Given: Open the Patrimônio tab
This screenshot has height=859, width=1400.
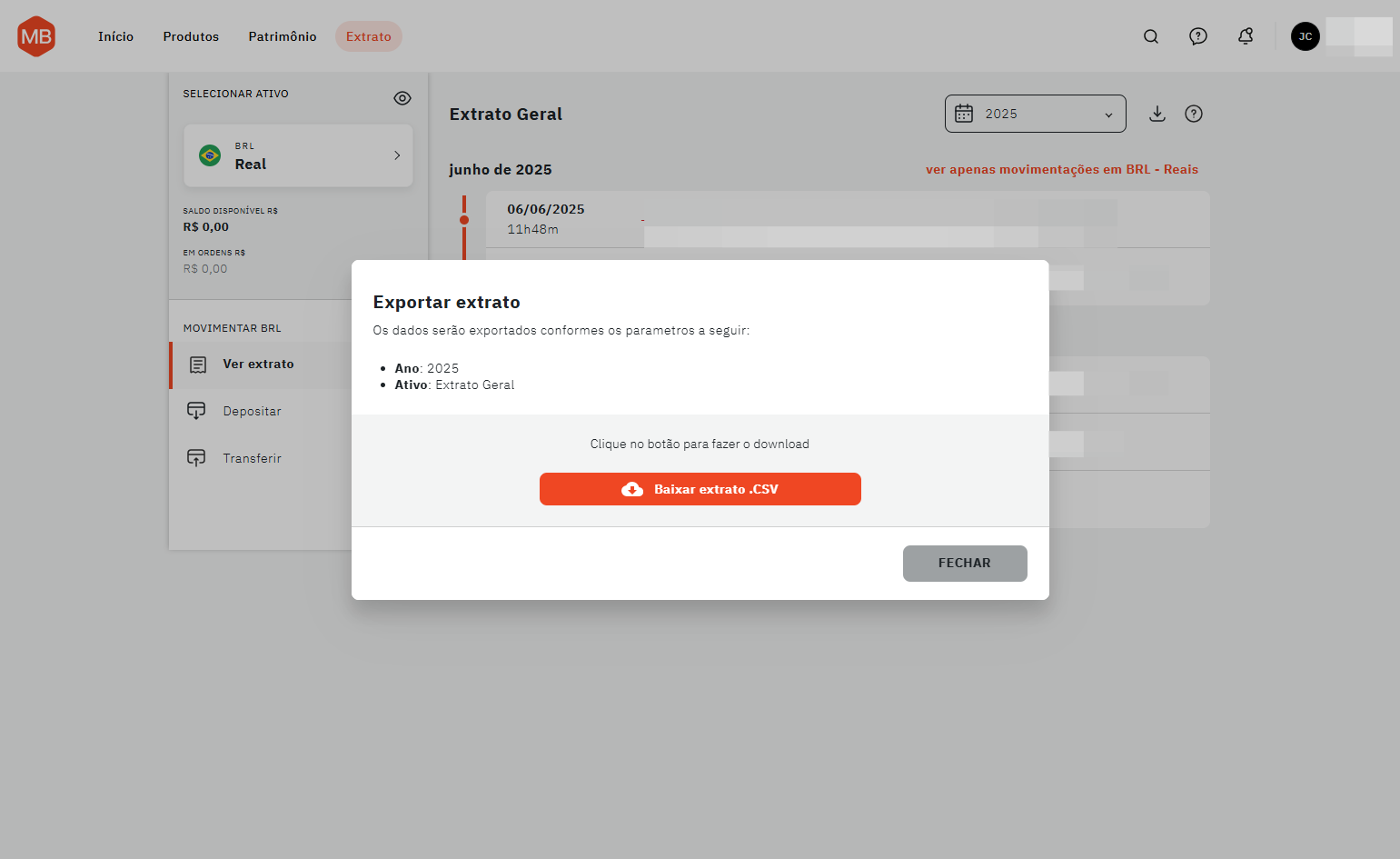Looking at the screenshot, I should click(283, 36).
